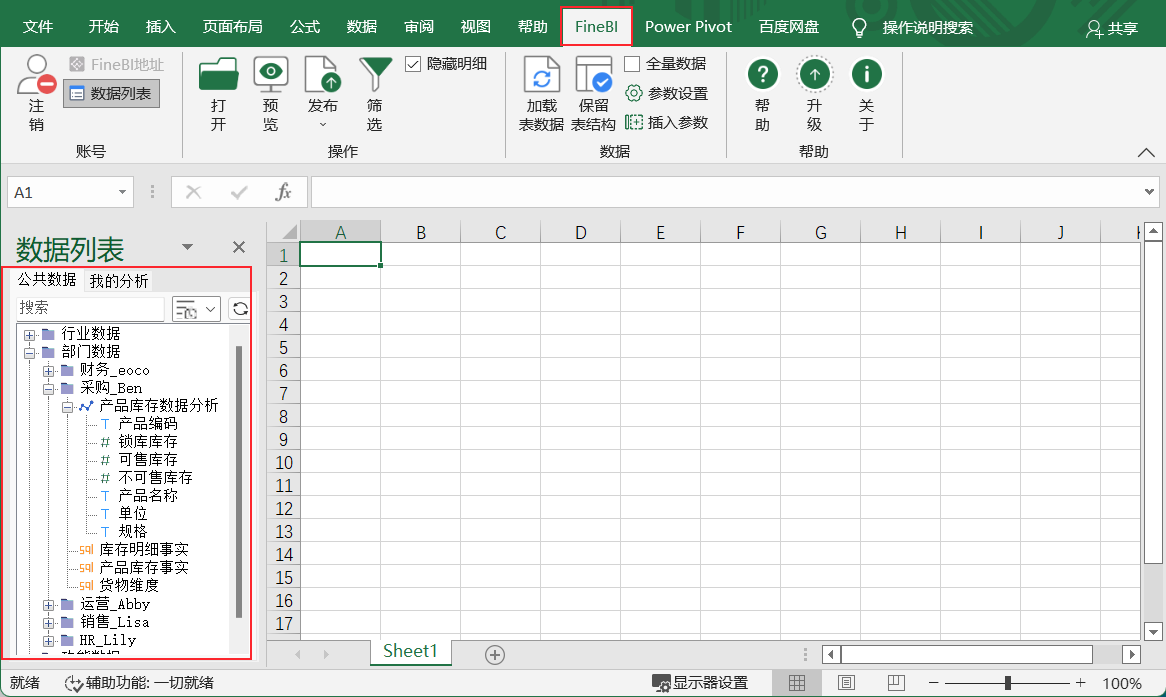Open the FineBI地址 setting

(x=116, y=65)
